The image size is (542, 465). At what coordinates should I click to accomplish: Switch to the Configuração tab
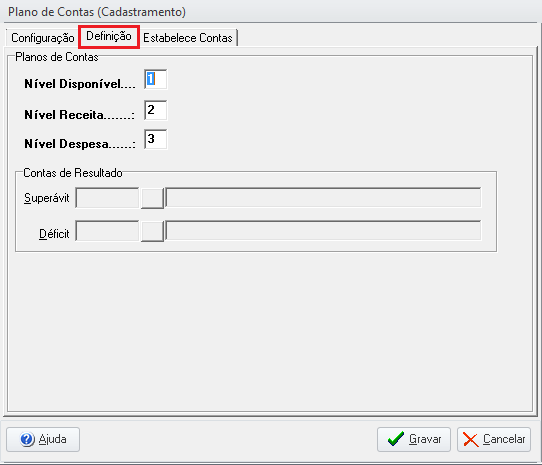43,38
